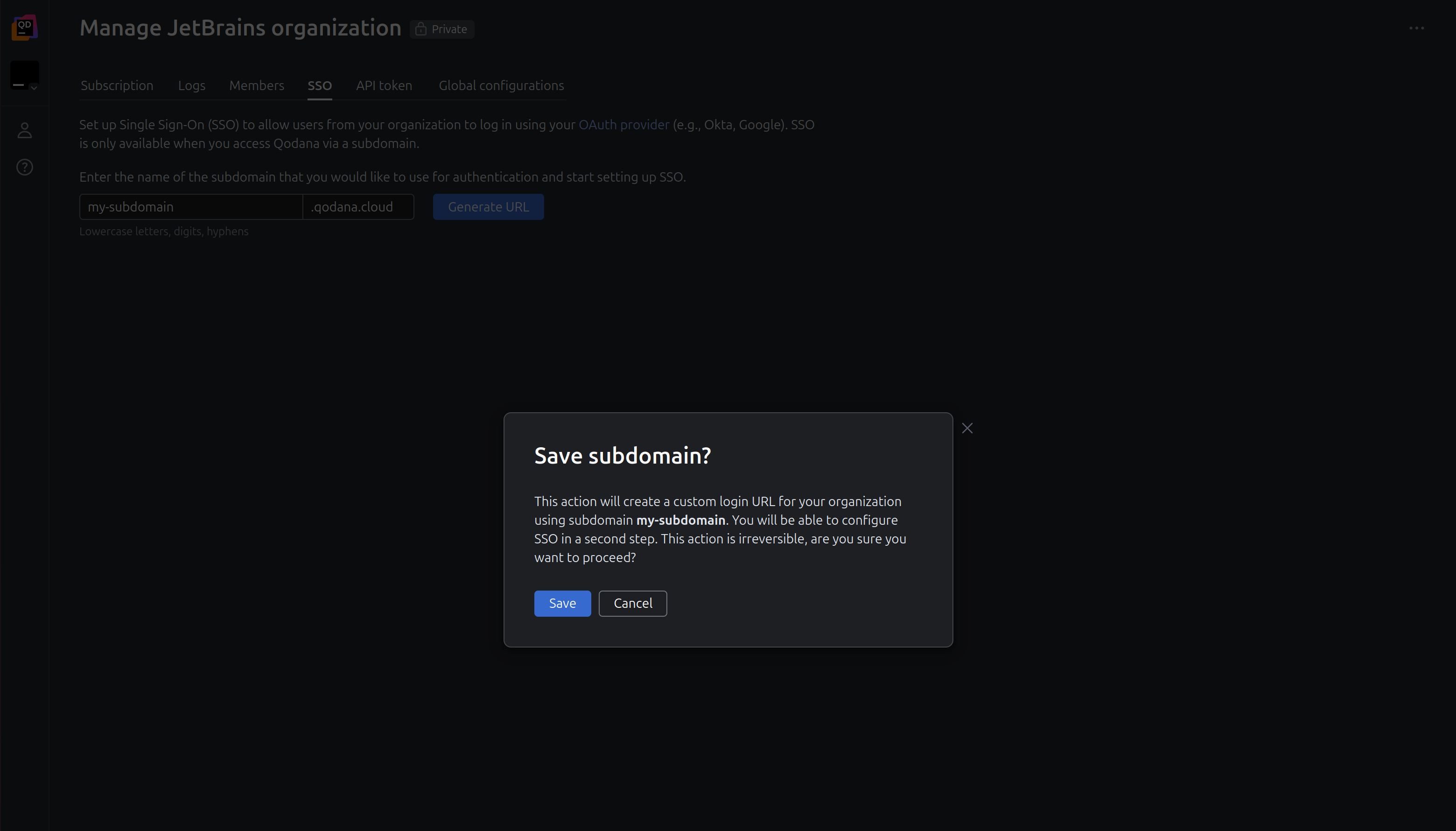The height and width of the screenshot is (831, 1456).
Task: Click the Generate URL button
Action: pos(489,207)
